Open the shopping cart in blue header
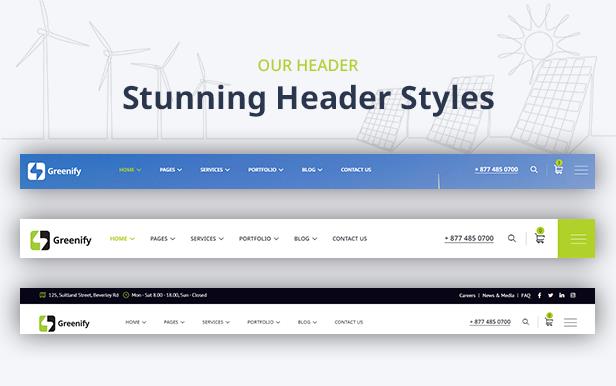 pyautogui.click(x=558, y=168)
